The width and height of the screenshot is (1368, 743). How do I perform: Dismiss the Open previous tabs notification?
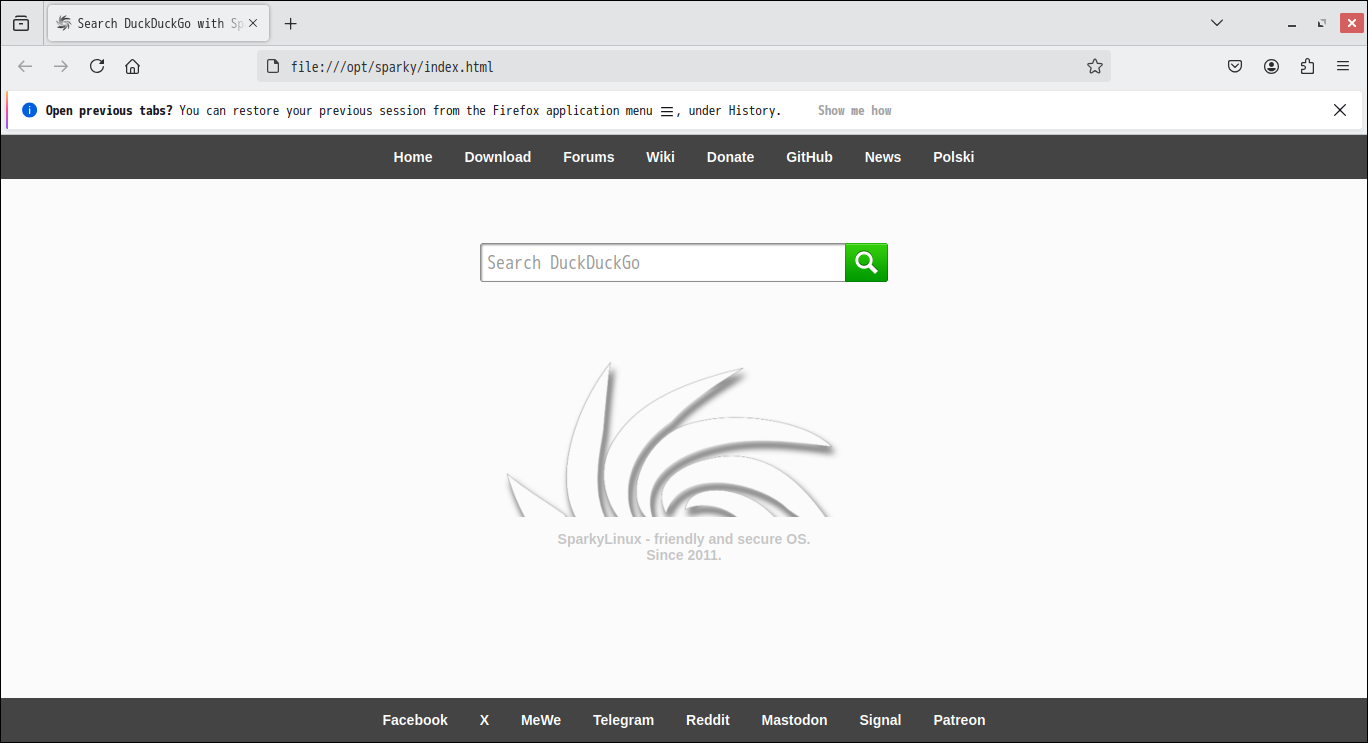tap(1340, 110)
